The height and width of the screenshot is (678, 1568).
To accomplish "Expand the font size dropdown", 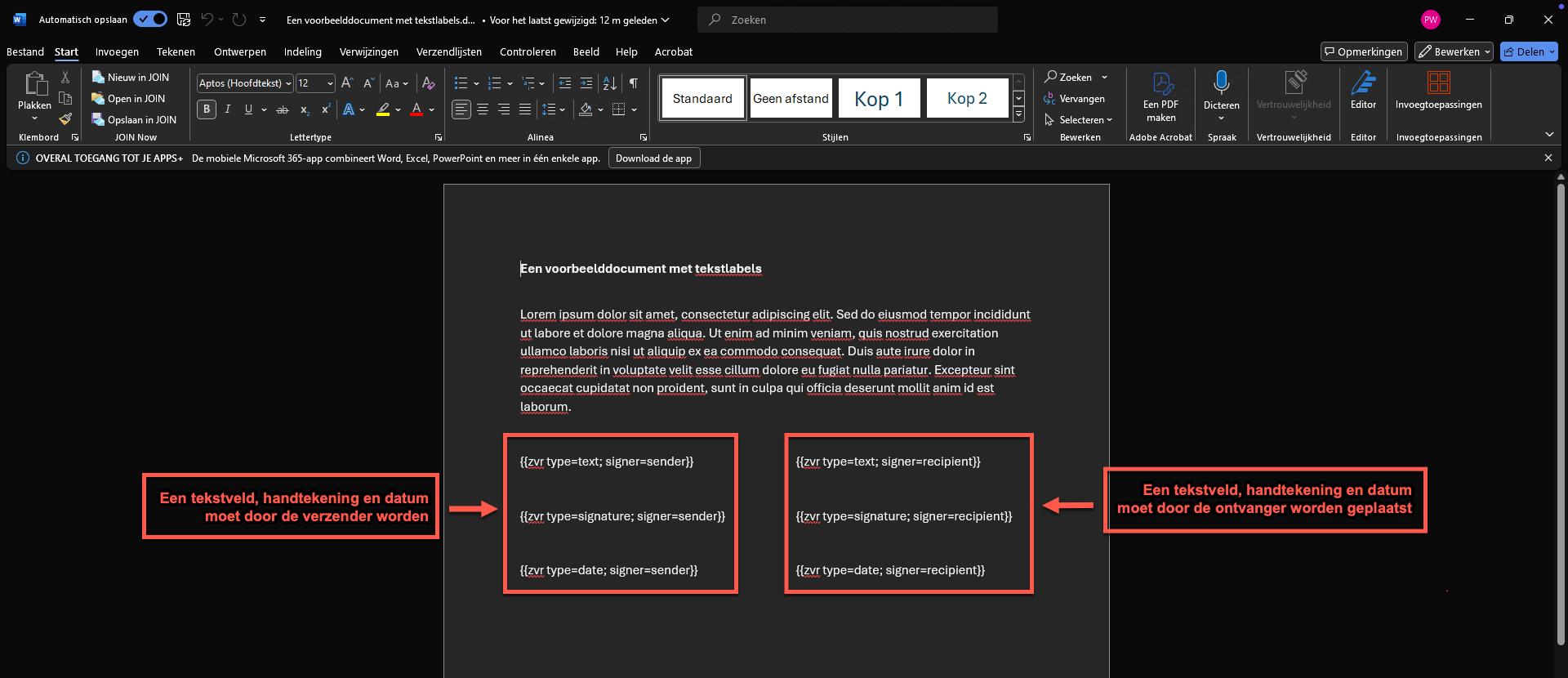I will [330, 83].
